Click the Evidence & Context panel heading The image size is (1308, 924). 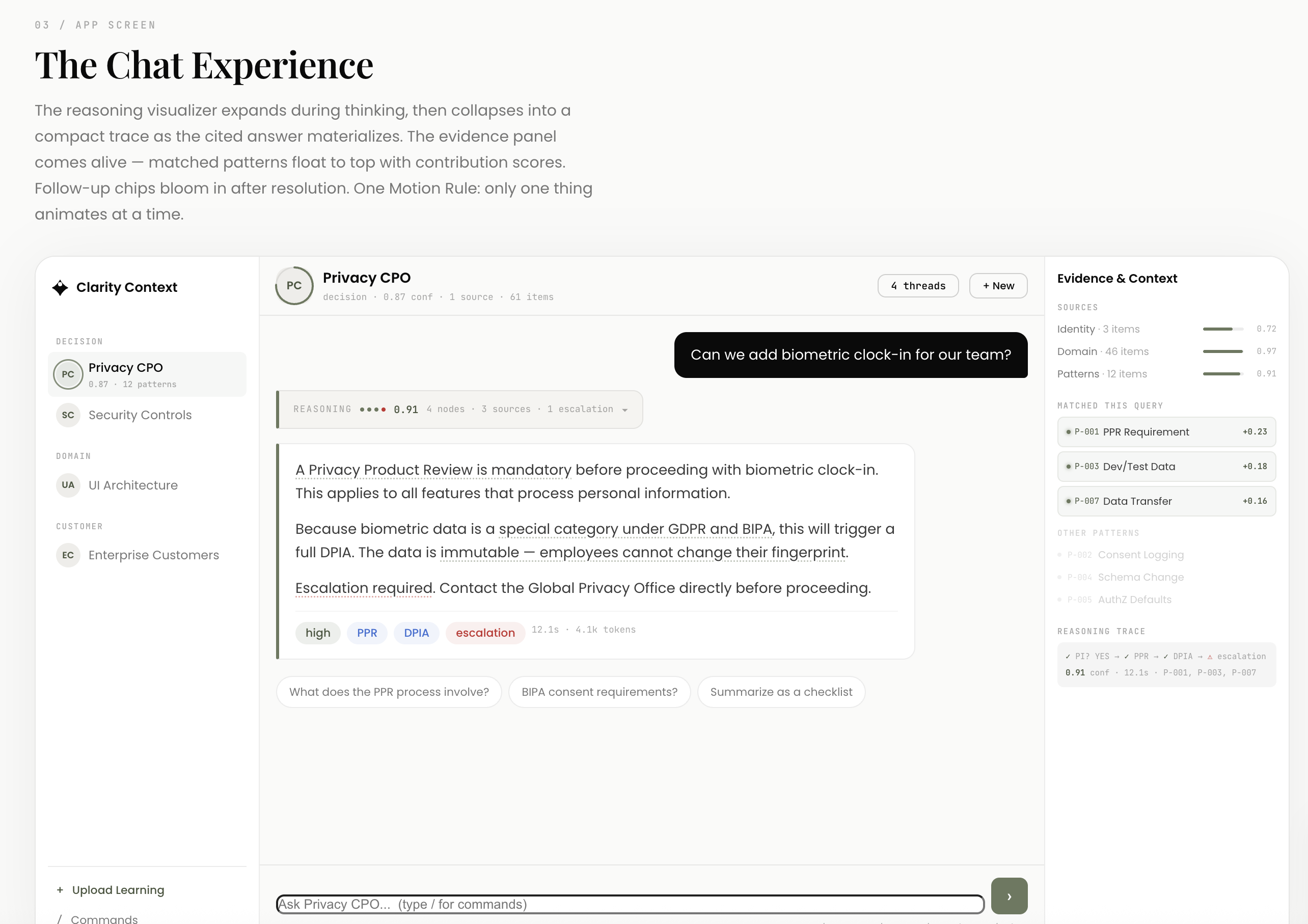click(x=1116, y=279)
